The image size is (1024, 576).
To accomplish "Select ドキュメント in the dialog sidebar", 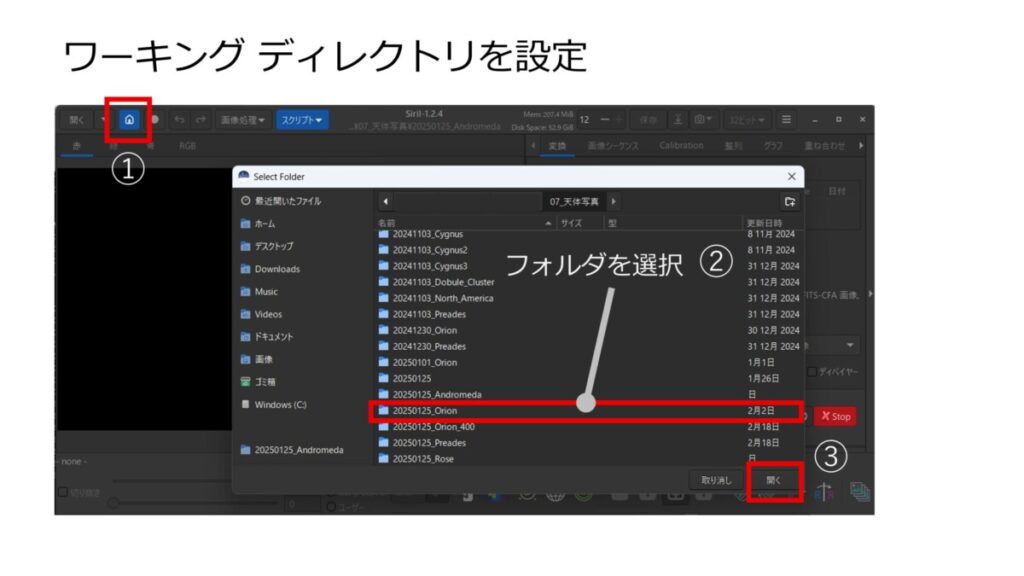I will tap(266, 337).
